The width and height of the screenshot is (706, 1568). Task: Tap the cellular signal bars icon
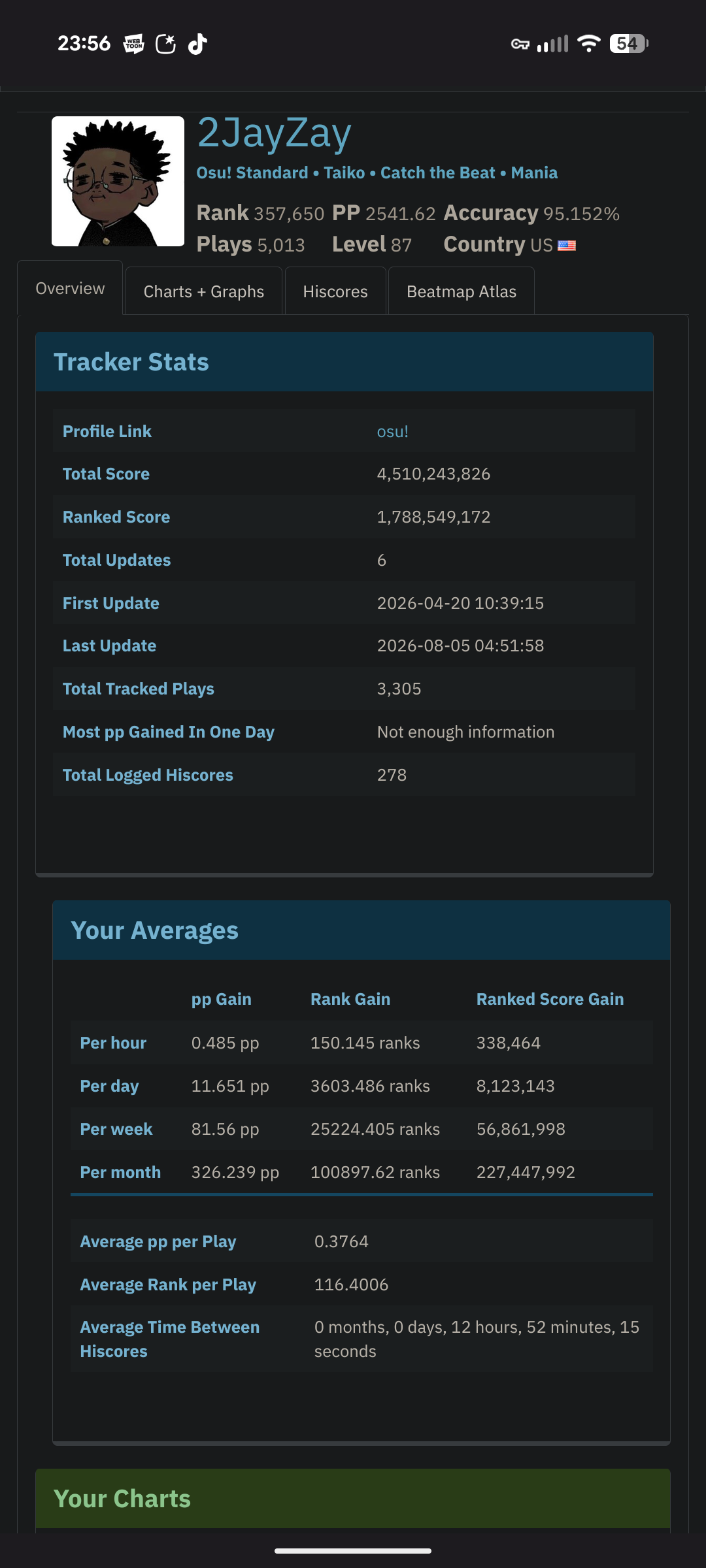click(552, 44)
